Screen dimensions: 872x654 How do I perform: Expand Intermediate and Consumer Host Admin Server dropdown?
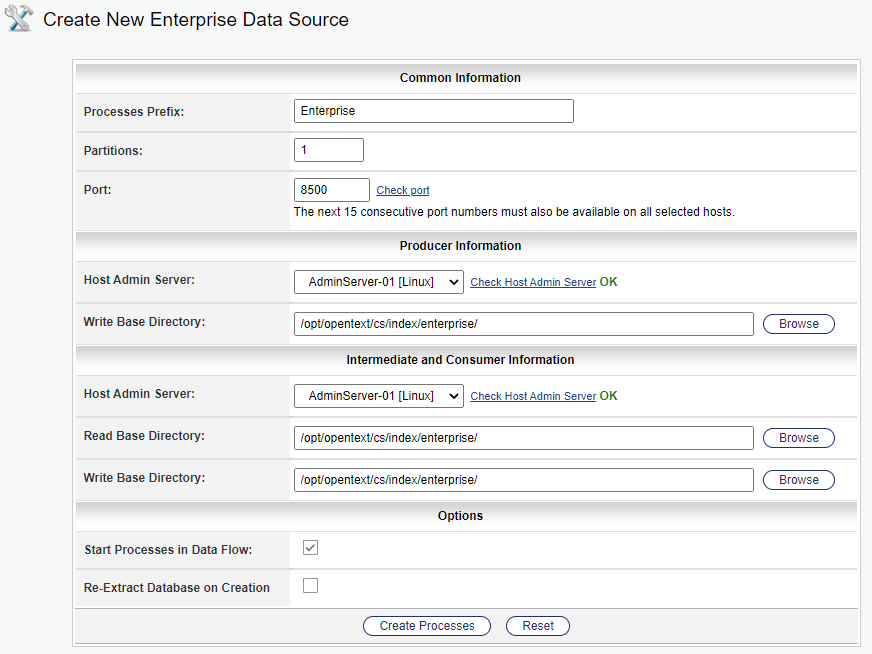379,396
